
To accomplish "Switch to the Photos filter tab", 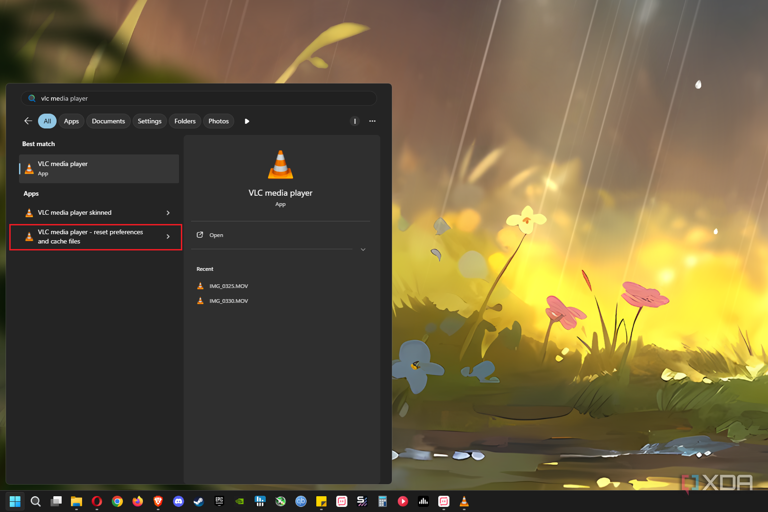I will pos(218,121).
